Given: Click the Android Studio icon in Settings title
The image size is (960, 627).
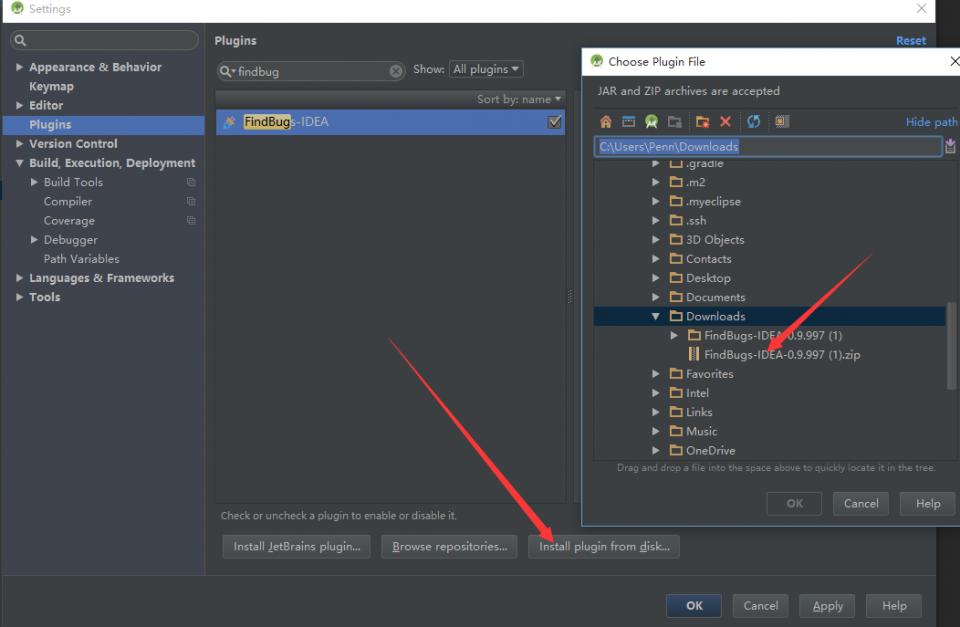Looking at the screenshot, I should tap(17, 9).
